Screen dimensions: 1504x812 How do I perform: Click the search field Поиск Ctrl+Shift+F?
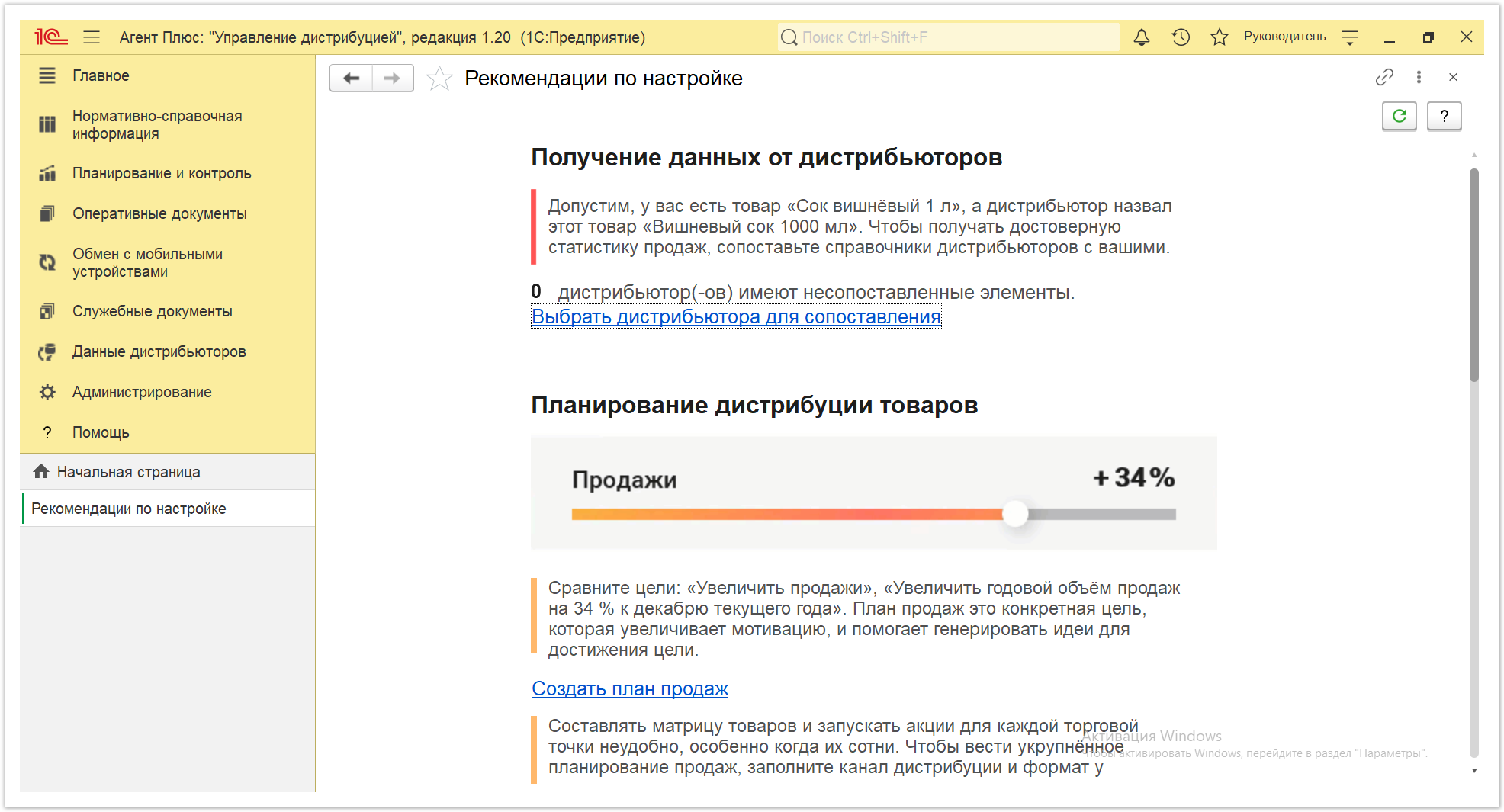(x=949, y=37)
